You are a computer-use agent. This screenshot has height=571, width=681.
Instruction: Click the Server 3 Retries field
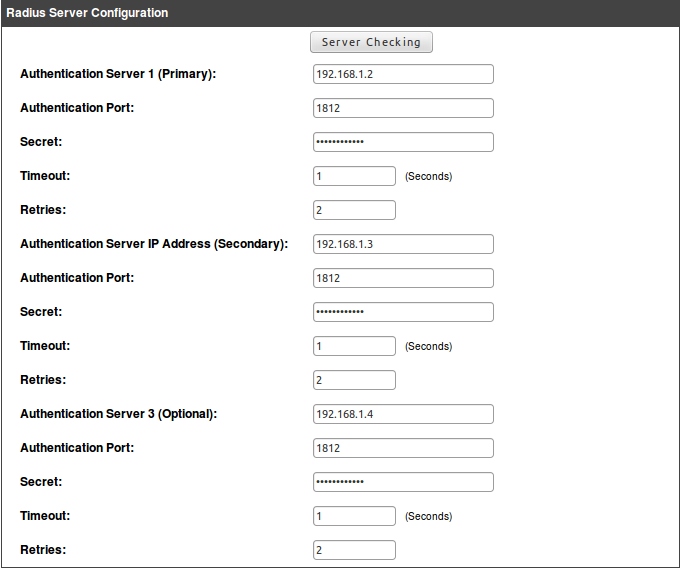(x=354, y=550)
